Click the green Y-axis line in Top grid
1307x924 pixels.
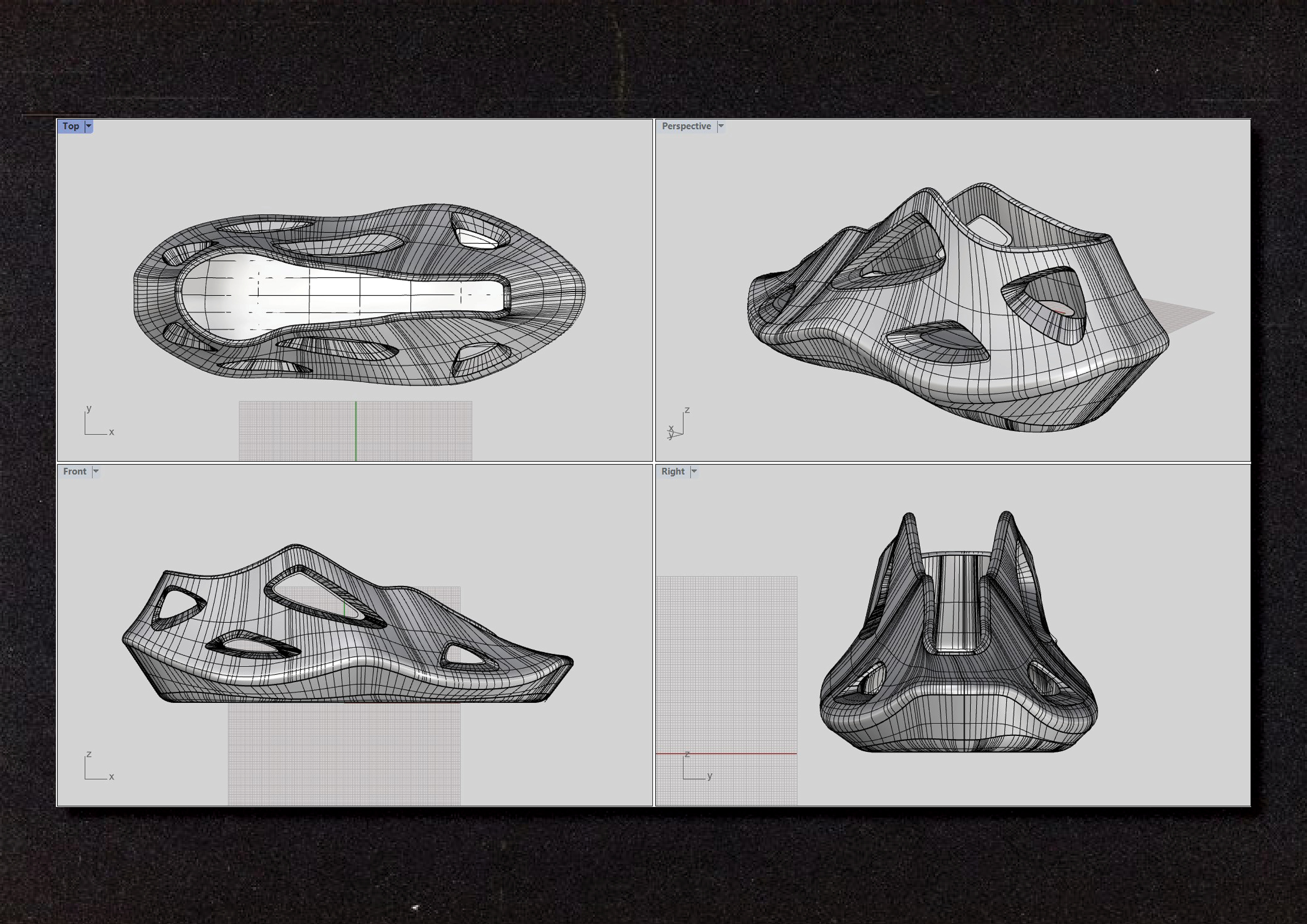[x=356, y=431]
